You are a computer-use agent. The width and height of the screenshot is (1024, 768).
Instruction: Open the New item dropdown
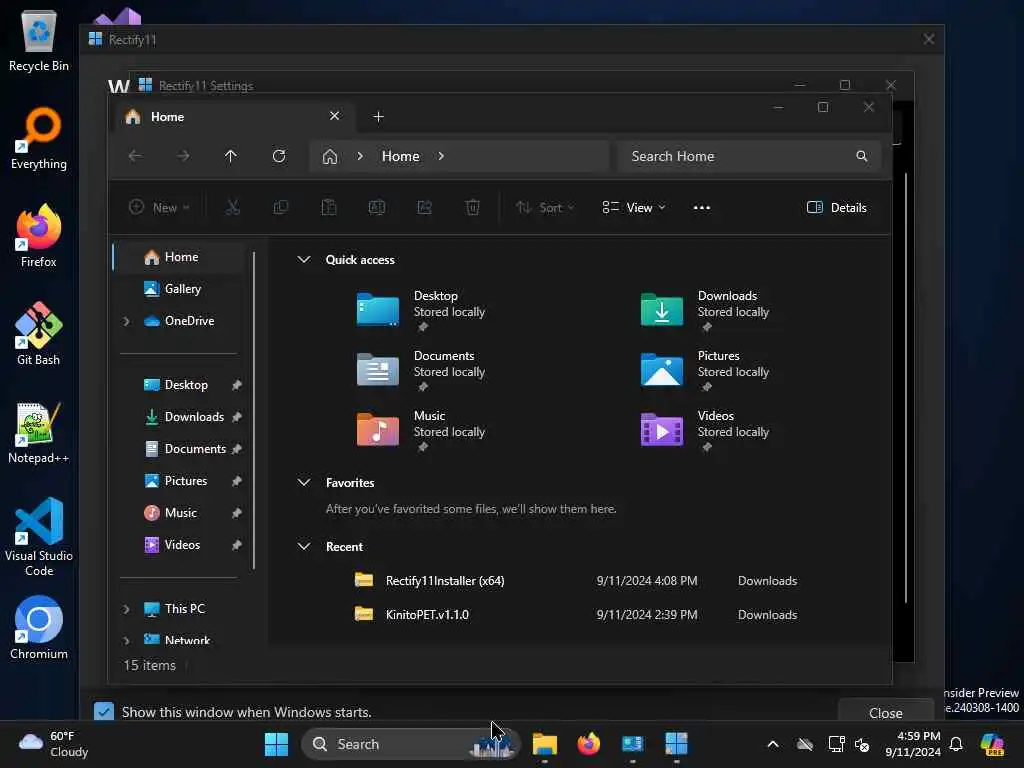pyautogui.click(x=159, y=208)
